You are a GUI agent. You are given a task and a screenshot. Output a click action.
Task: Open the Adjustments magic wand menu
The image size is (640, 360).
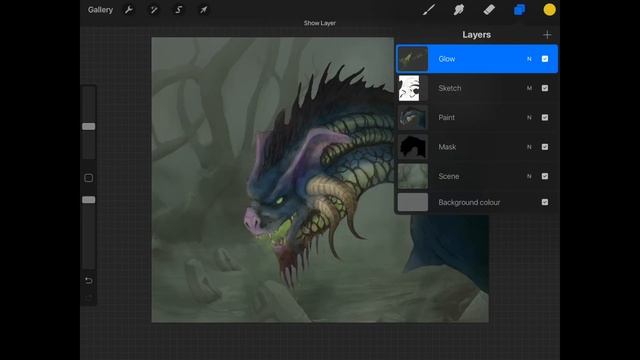pos(153,10)
